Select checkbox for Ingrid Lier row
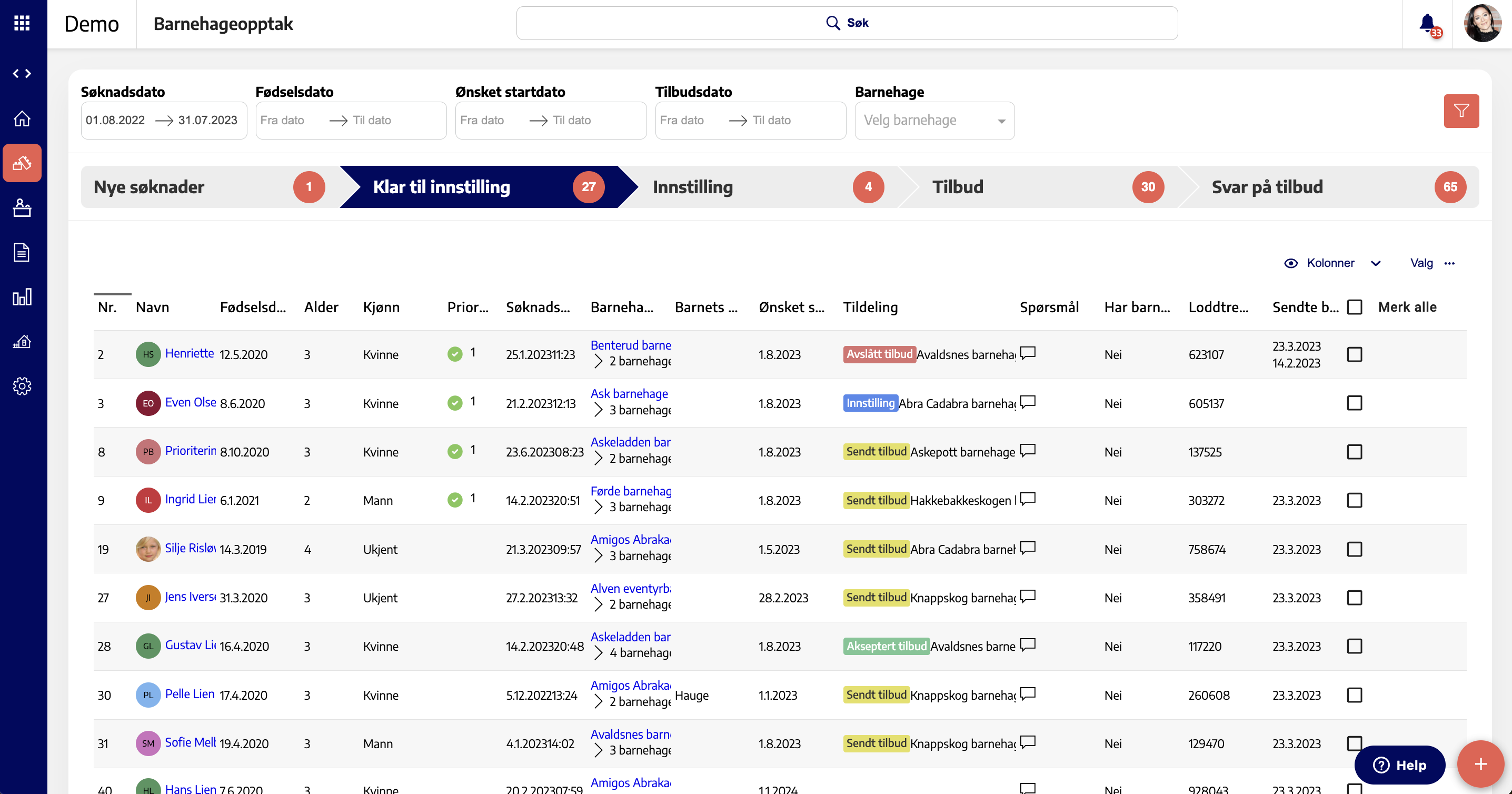The image size is (1512, 794). (1354, 500)
